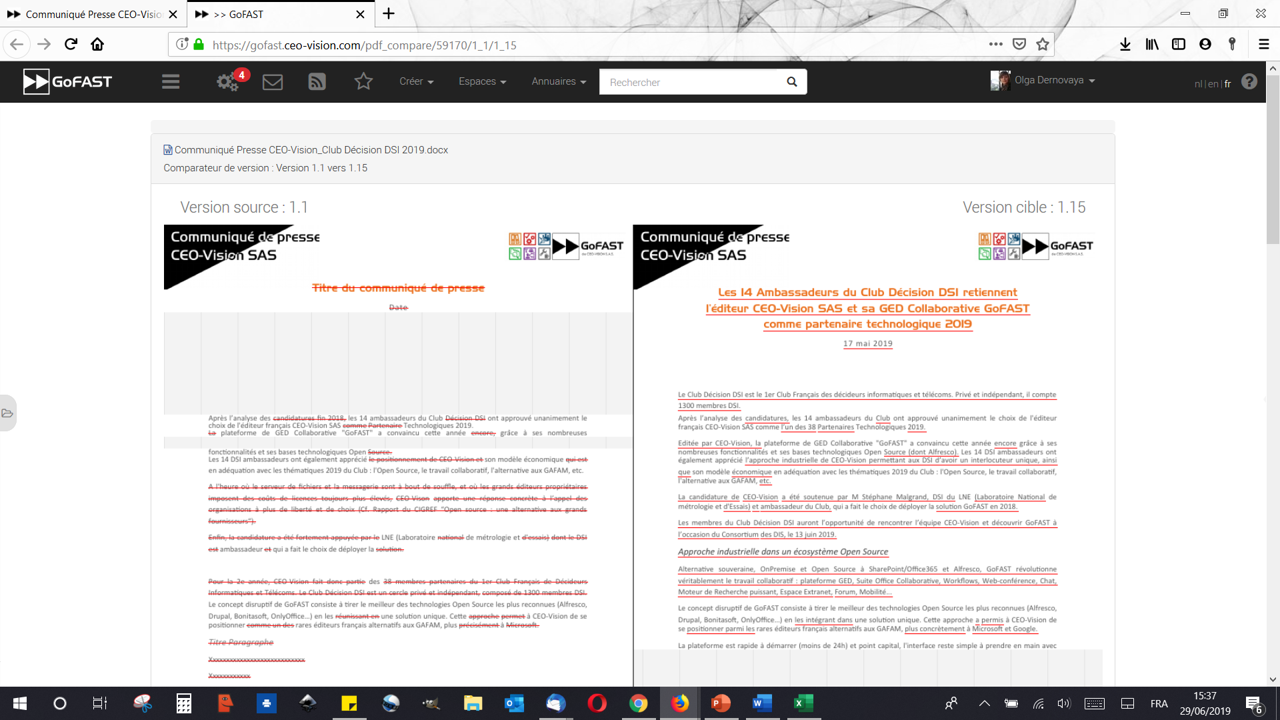1280x720 pixels.
Task: Open a new tab with plus button
Action: pos(389,14)
